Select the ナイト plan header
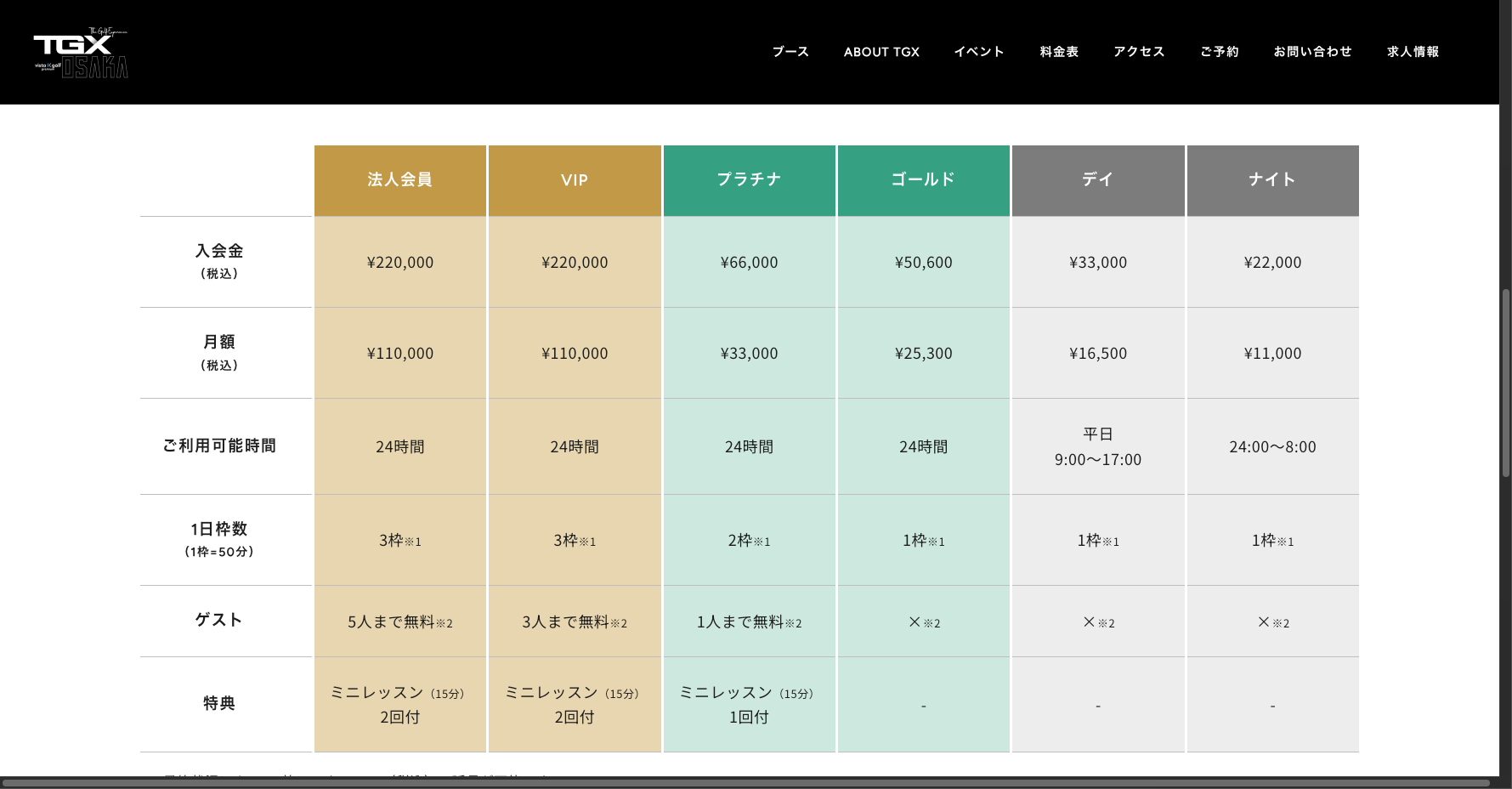Screen dimensions: 1512x789 pos(1272,180)
